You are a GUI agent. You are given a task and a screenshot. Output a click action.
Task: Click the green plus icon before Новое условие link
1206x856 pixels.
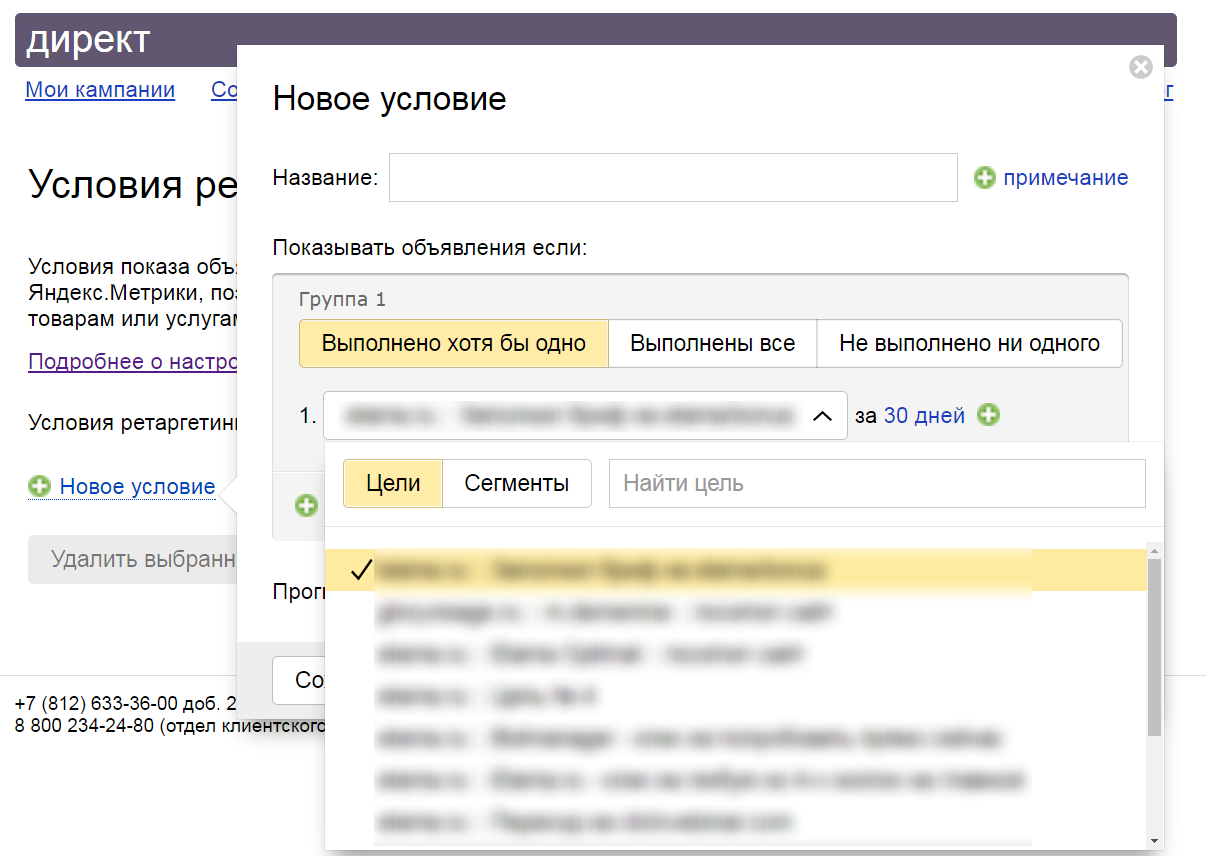40,487
